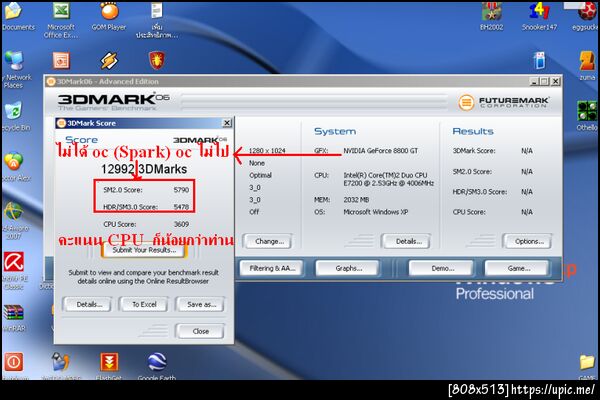This screenshot has width=600, height=400.
Task: Open the Results Options button
Action: (529, 242)
